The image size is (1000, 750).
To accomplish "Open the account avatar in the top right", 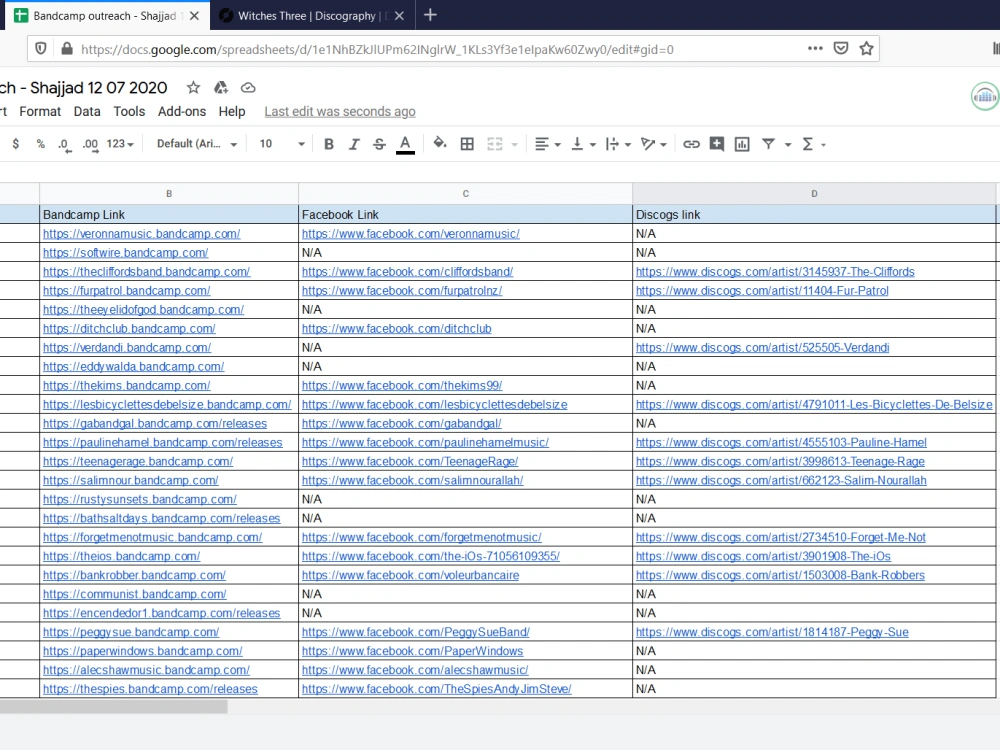I will (x=985, y=97).
